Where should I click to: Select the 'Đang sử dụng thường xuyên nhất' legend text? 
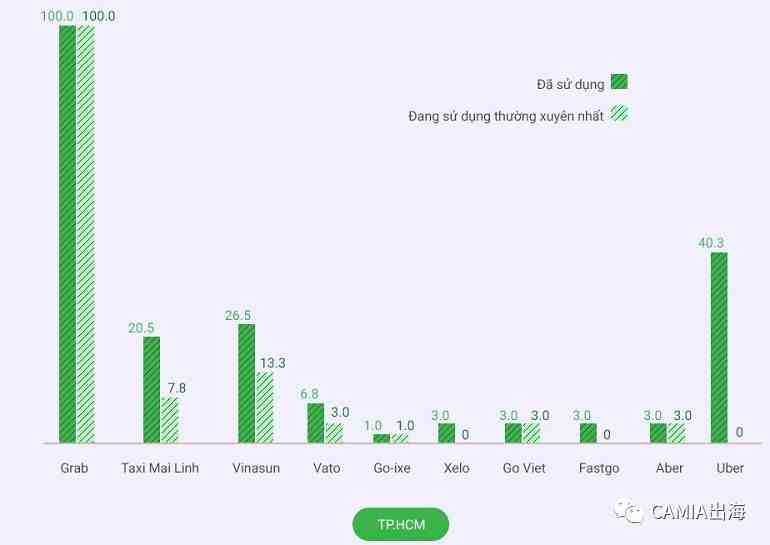coord(506,116)
